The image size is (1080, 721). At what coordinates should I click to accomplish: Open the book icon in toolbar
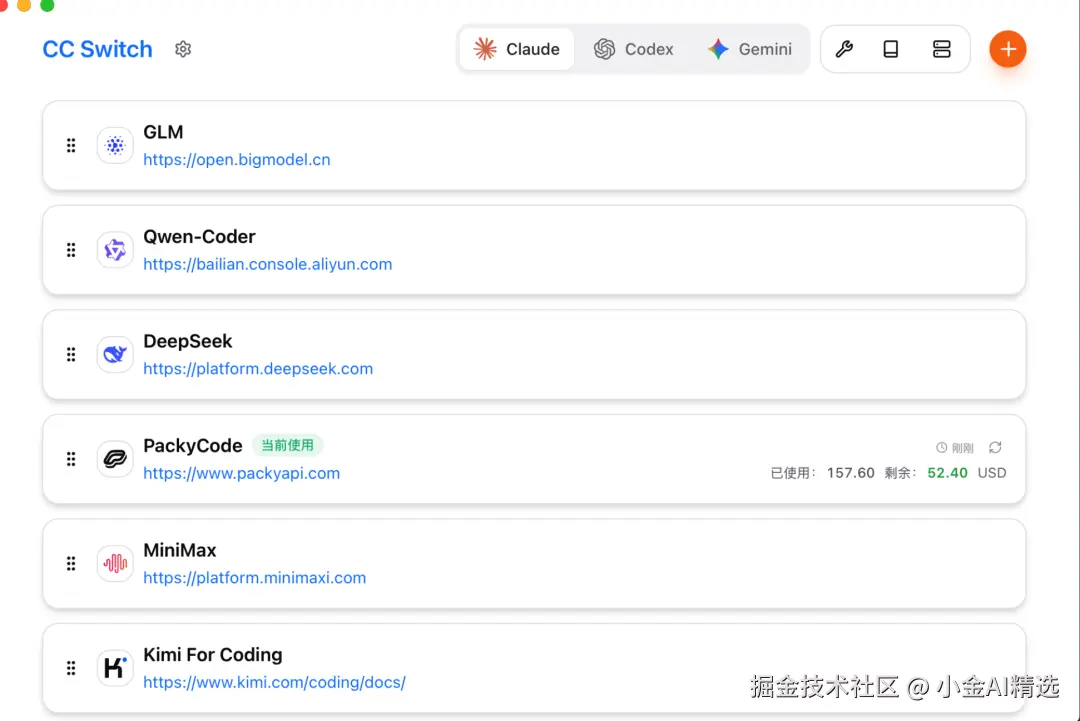click(891, 49)
